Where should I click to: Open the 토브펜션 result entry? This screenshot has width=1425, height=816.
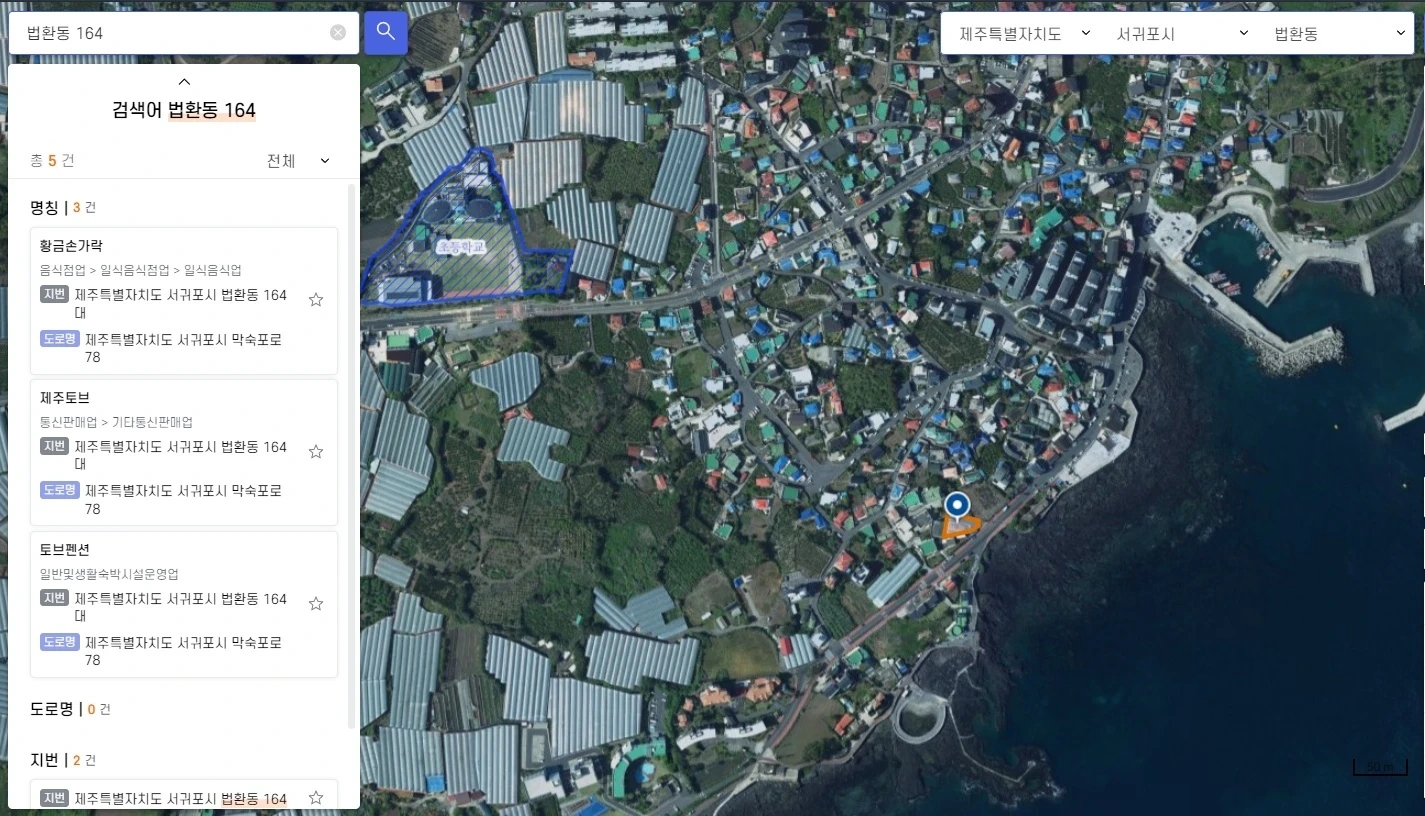click(x=184, y=605)
